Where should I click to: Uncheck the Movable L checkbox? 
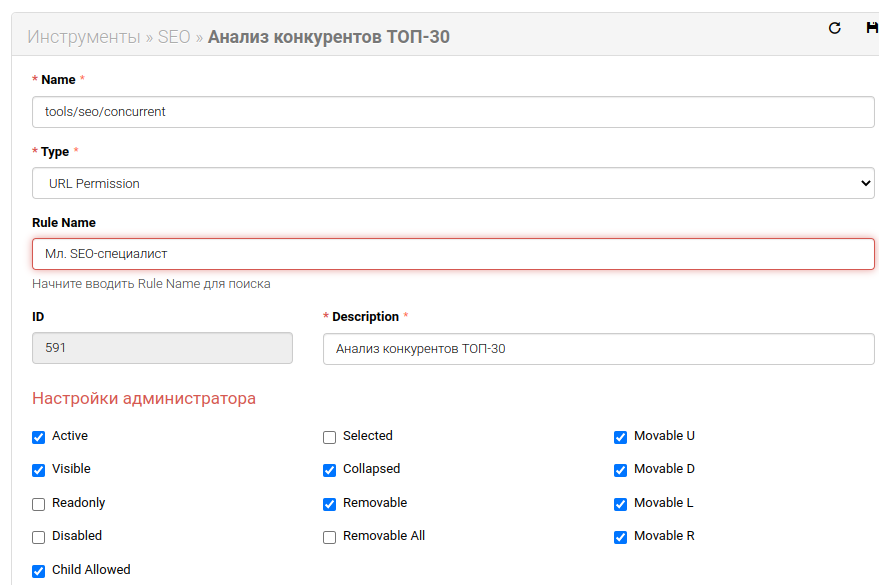[621, 504]
